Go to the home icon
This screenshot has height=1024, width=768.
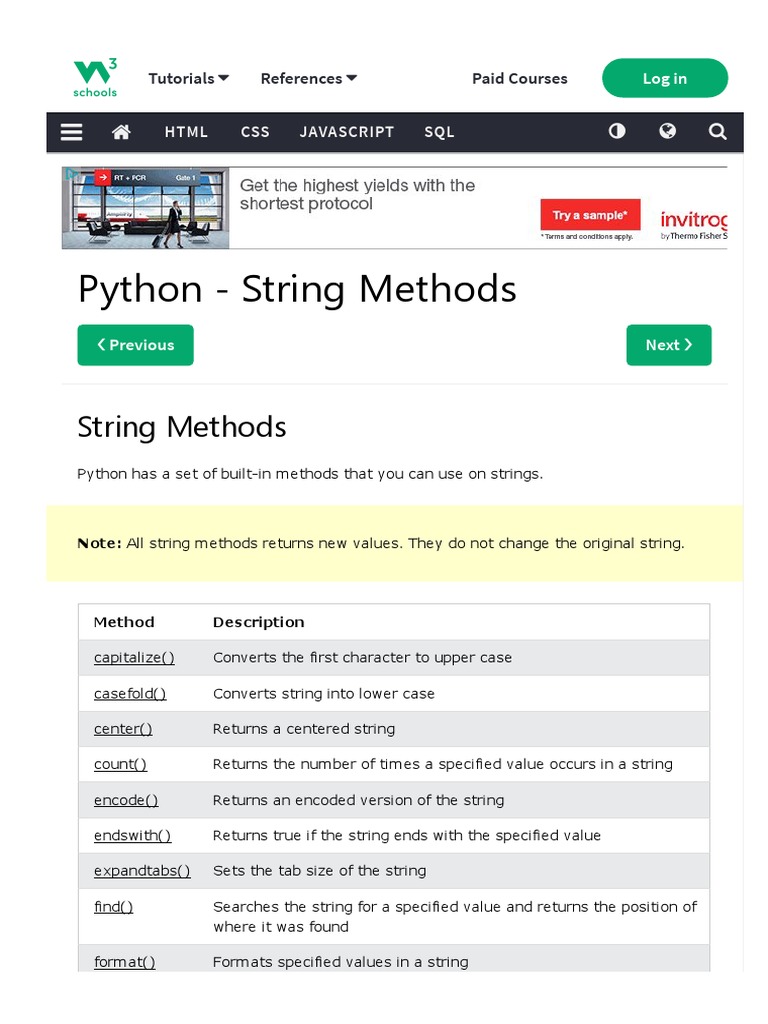[x=121, y=132]
